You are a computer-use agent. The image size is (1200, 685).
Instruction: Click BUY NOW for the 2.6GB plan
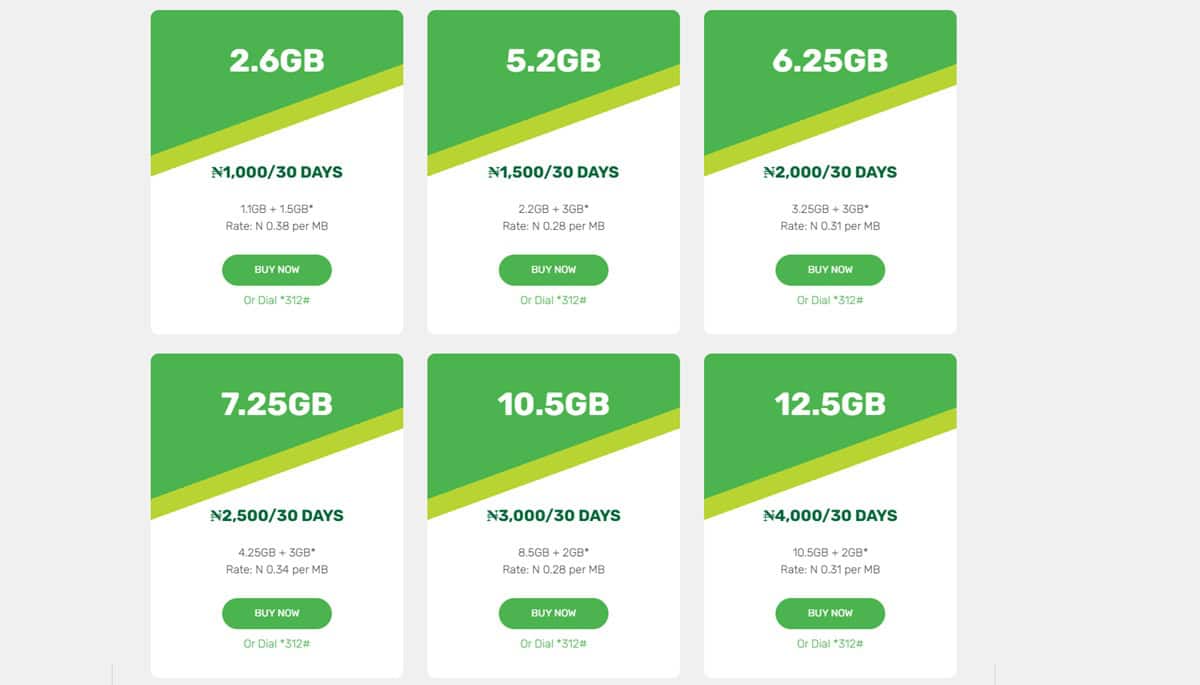click(276, 270)
